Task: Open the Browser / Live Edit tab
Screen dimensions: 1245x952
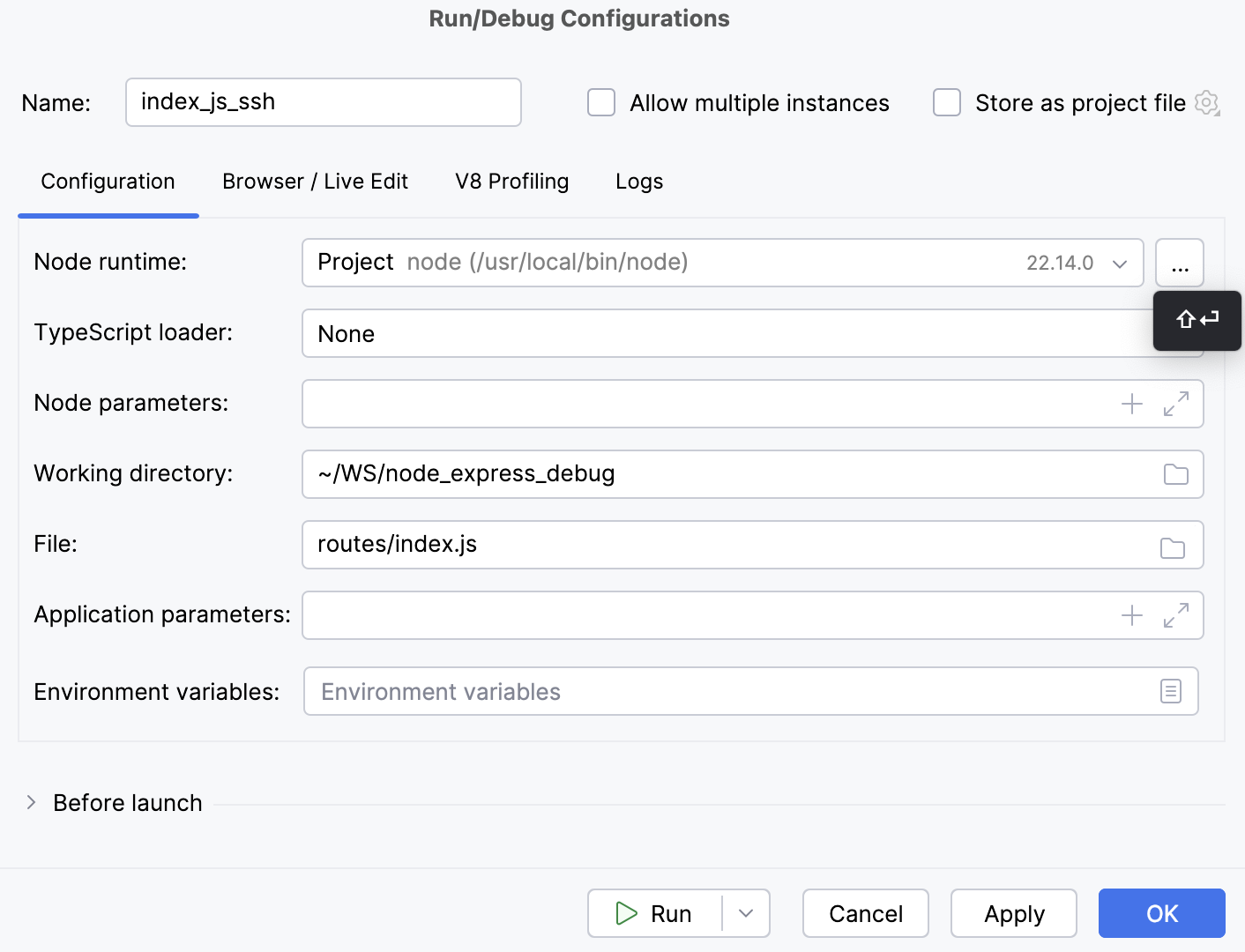Action: (315, 182)
